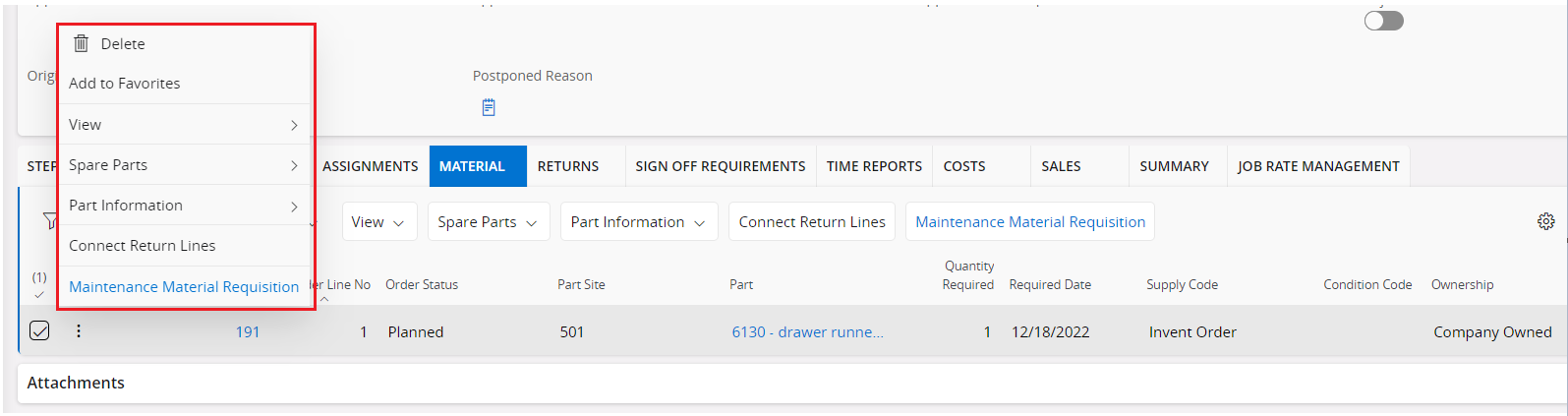
Task: Click the Connect Return Lines toolbar button
Action: point(811,222)
